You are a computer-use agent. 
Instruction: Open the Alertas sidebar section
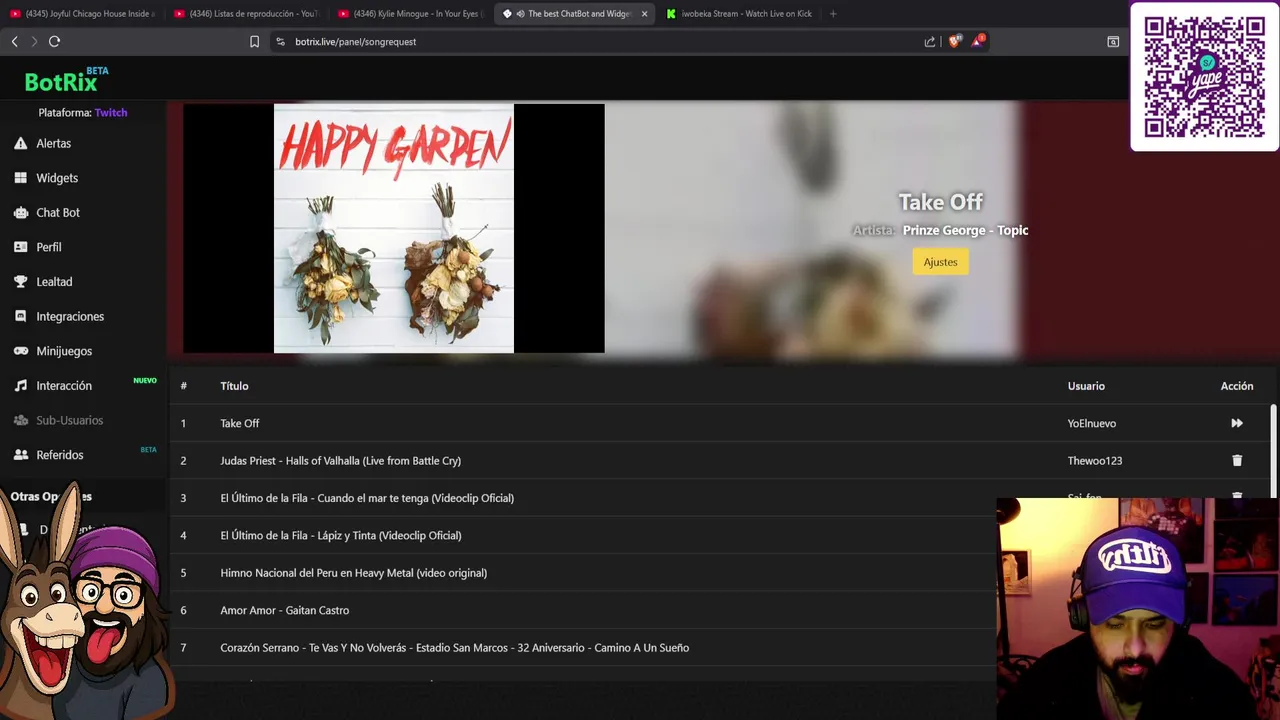[x=53, y=144]
